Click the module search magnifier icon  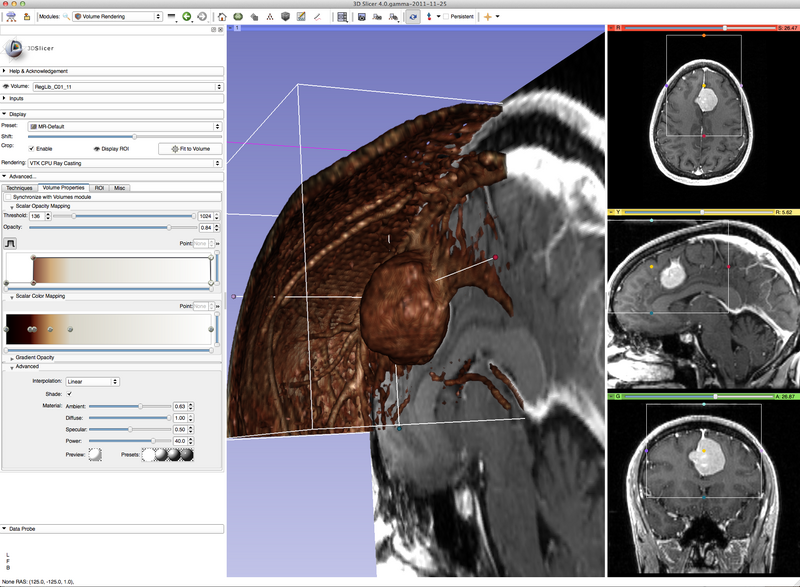64,16
